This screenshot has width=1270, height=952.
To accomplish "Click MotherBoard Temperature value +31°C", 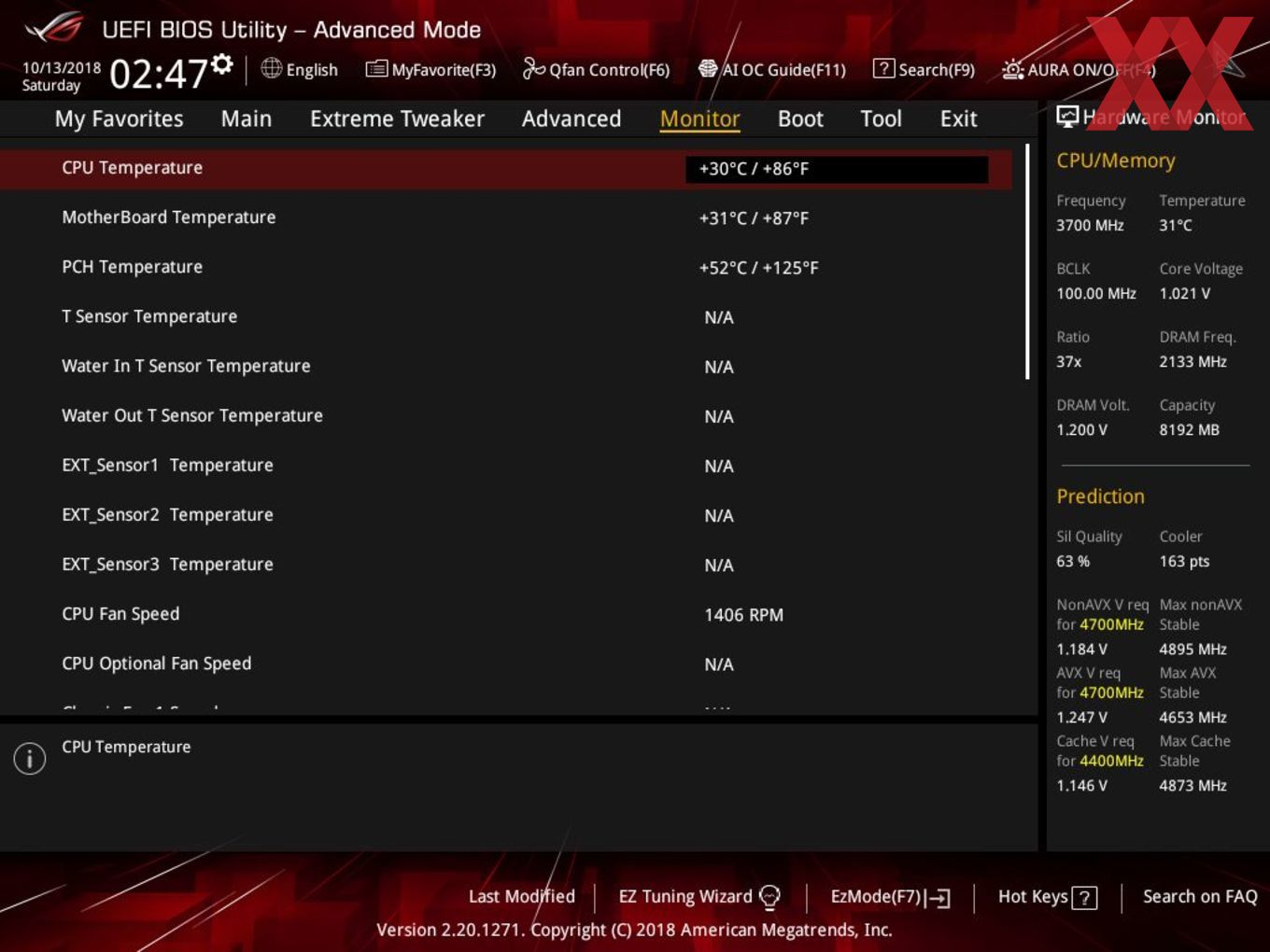I will (754, 218).
